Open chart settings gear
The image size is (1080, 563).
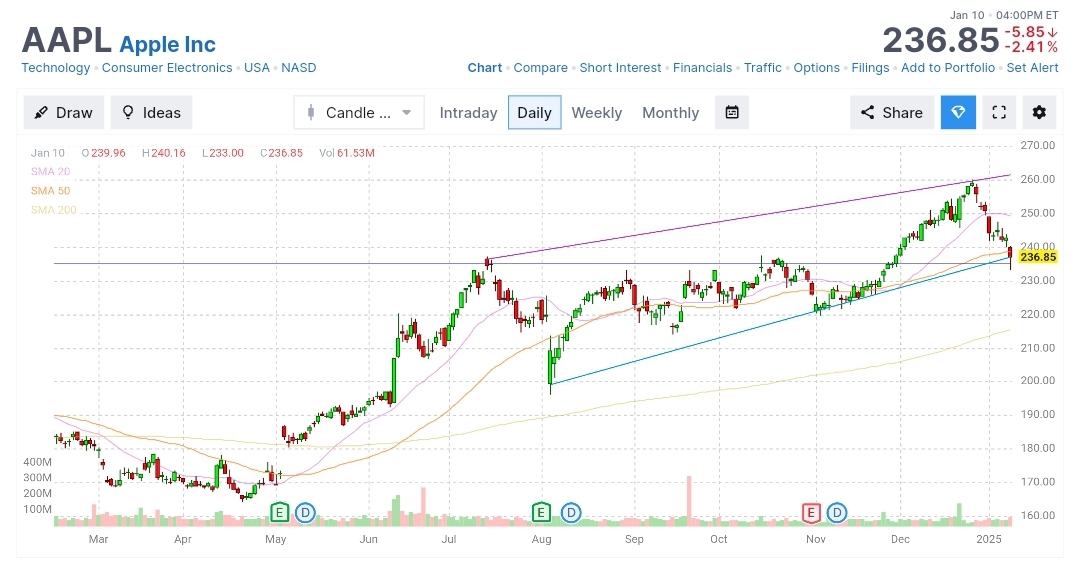click(x=1039, y=112)
